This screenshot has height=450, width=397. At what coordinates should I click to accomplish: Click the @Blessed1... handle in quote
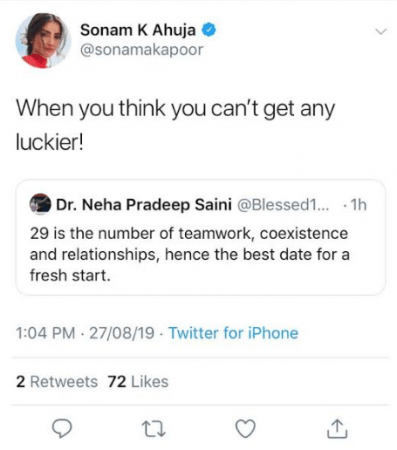[x=283, y=204]
